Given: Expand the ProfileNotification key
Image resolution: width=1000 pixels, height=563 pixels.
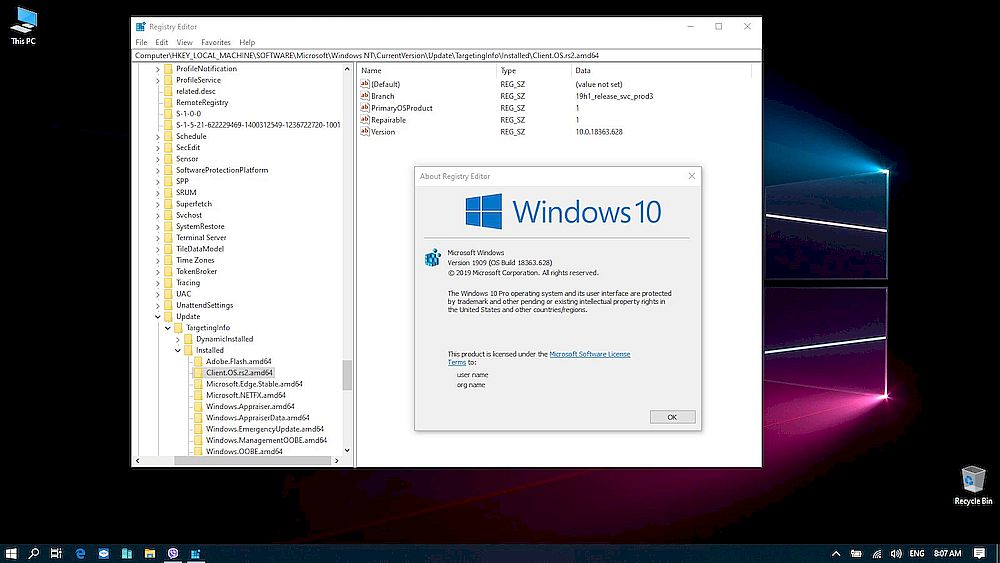Looking at the screenshot, I should (x=158, y=69).
